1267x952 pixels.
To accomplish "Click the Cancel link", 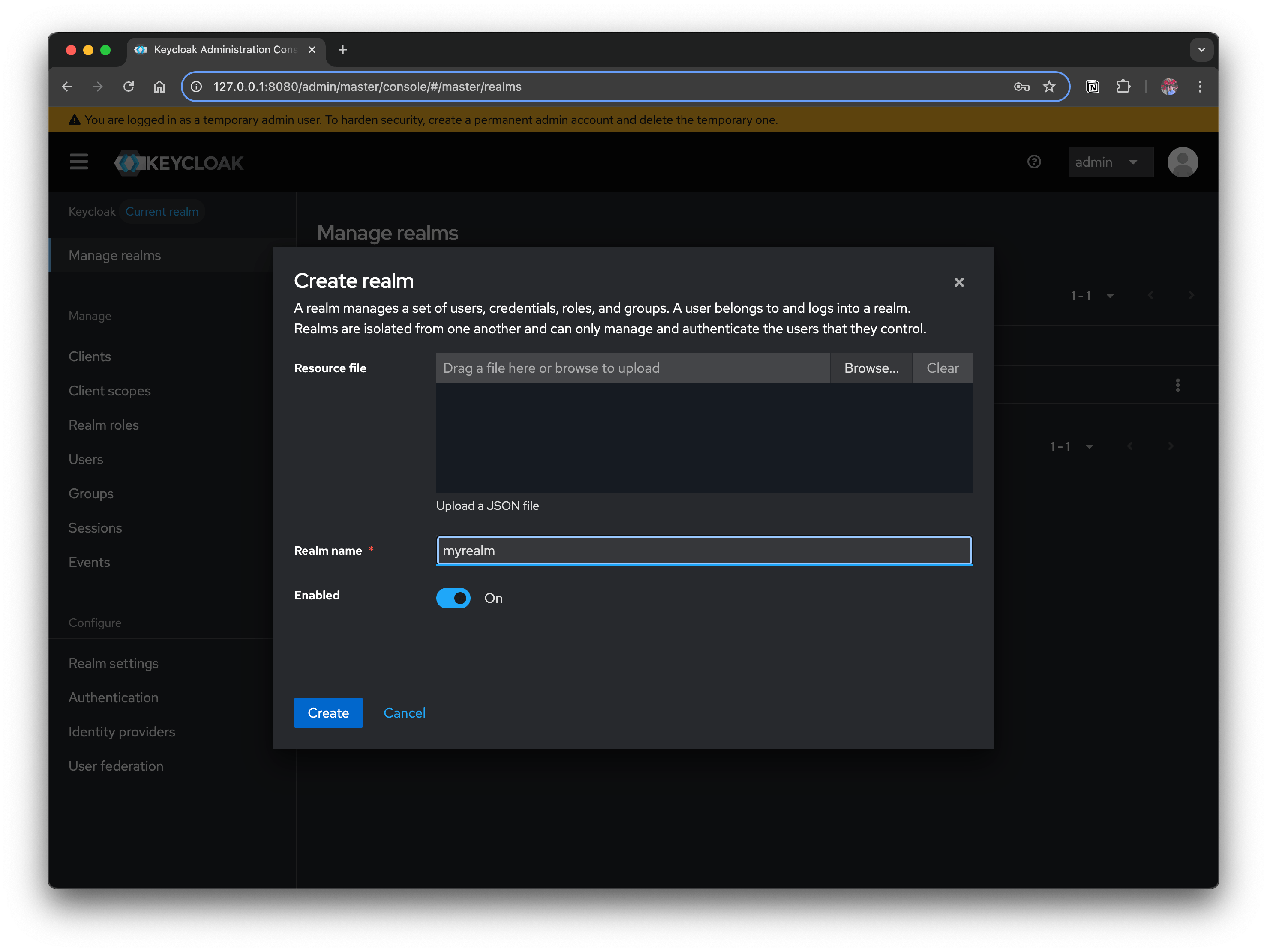I will (x=404, y=713).
